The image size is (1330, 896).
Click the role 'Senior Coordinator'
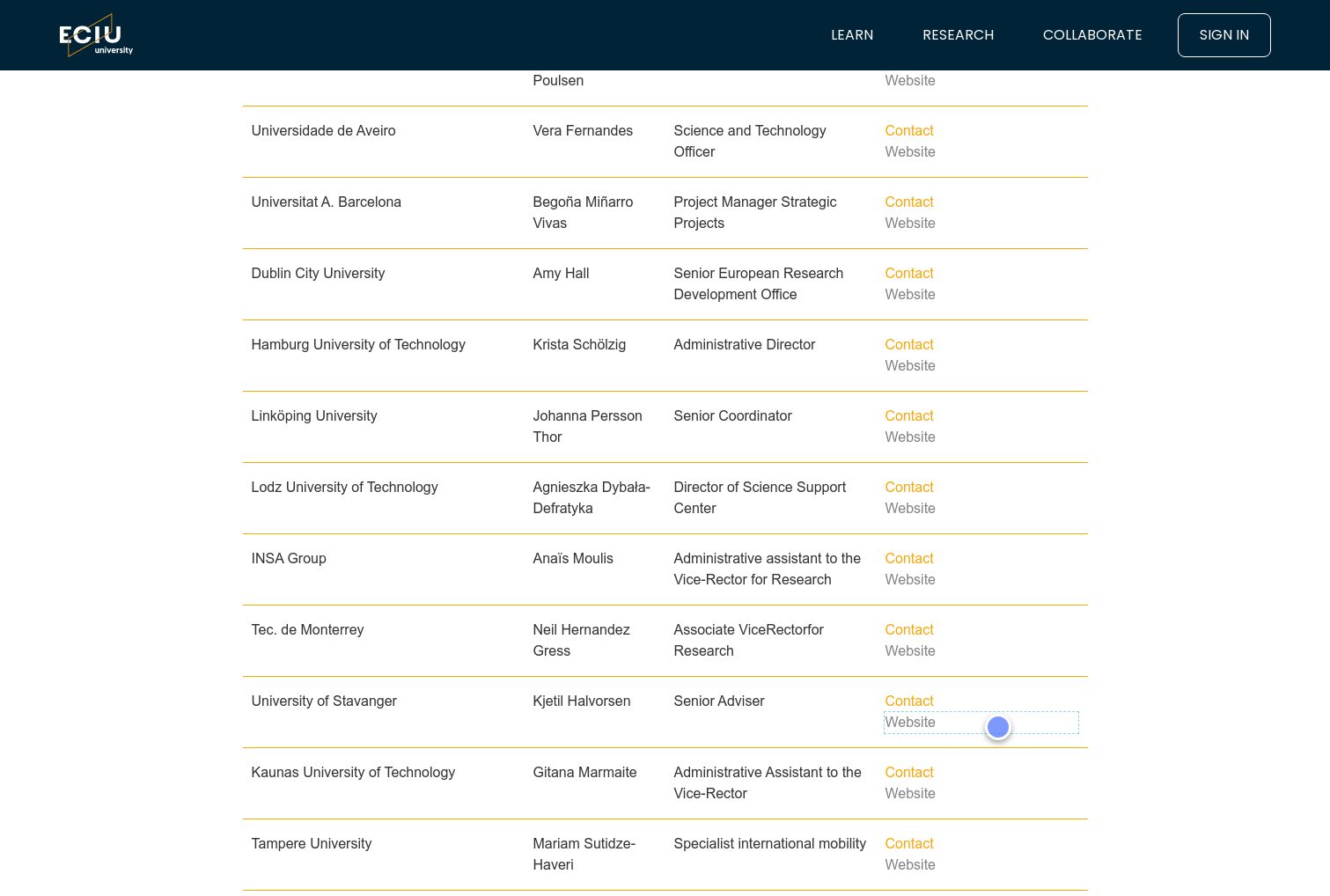[732, 415]
